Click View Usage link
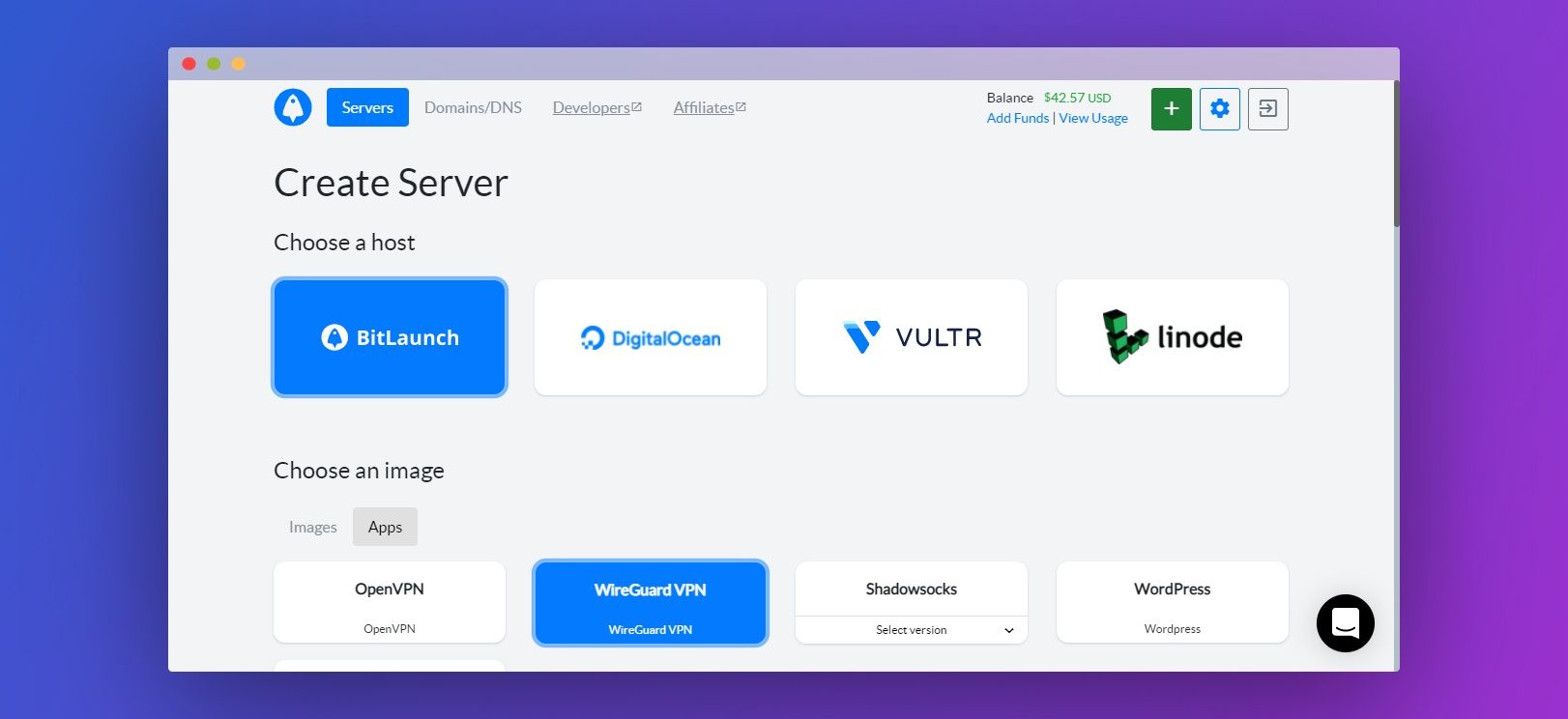Image resolution: width=1568 pixels, height=719 pixels. click(1093, 118)
